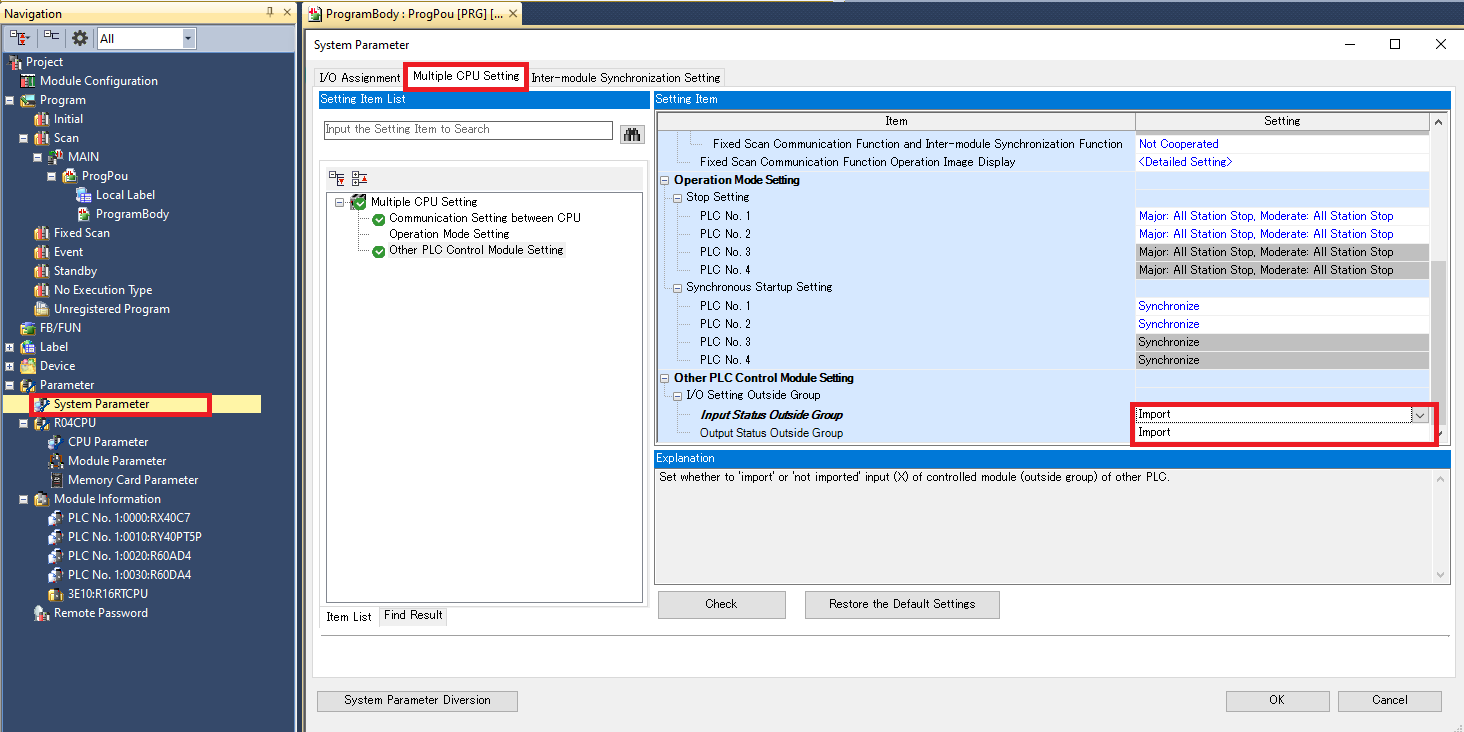Collapse the Stop Setting group
The height and width of the screenshot is (732, 1464).
coord(678,198)
